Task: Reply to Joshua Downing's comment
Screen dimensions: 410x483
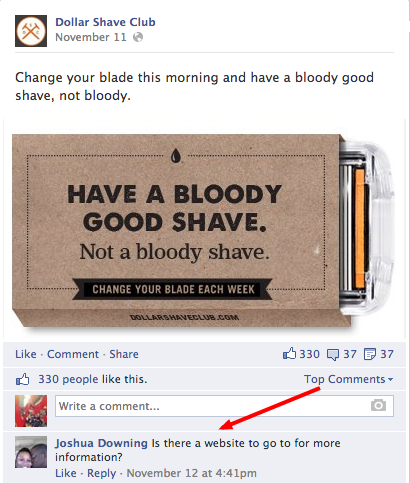Action: point(102,473)
